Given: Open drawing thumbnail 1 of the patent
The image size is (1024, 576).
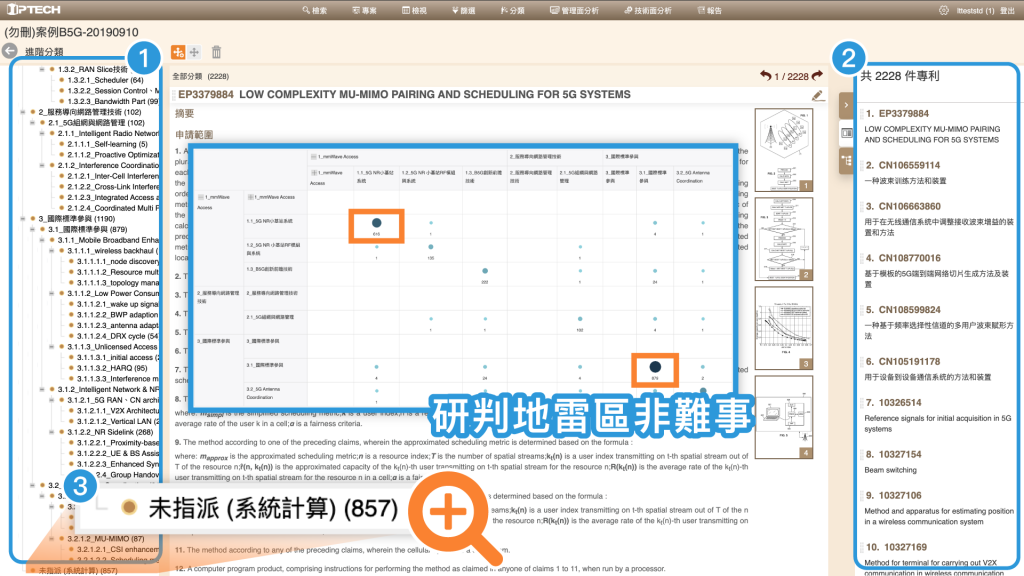Looking at the screenshot, I should [784, 150].
